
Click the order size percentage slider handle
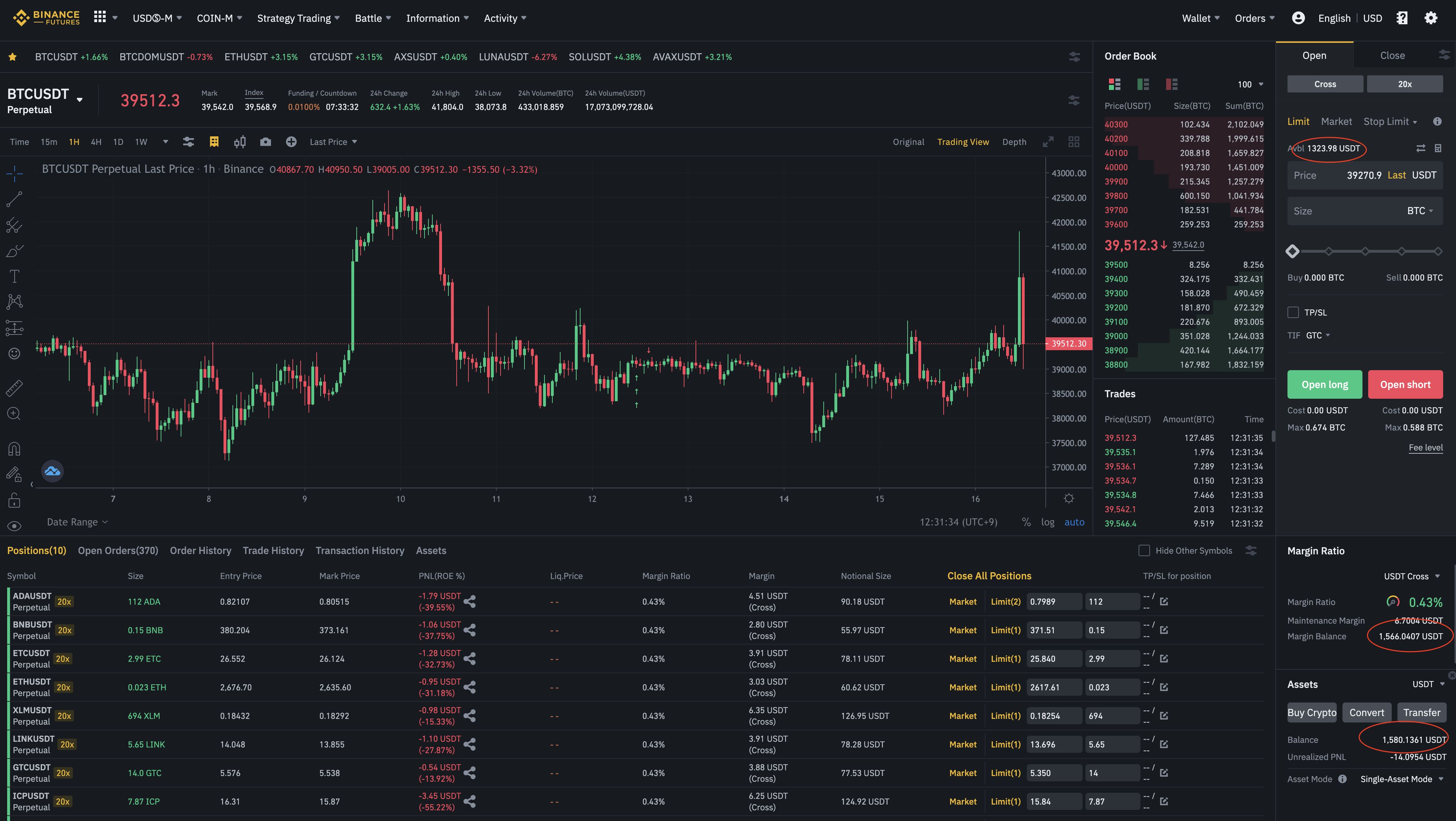point(1292,251)
